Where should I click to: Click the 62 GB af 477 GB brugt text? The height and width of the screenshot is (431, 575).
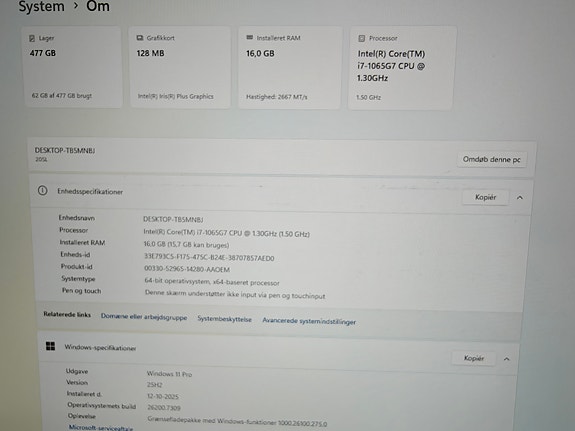(62, 96)
